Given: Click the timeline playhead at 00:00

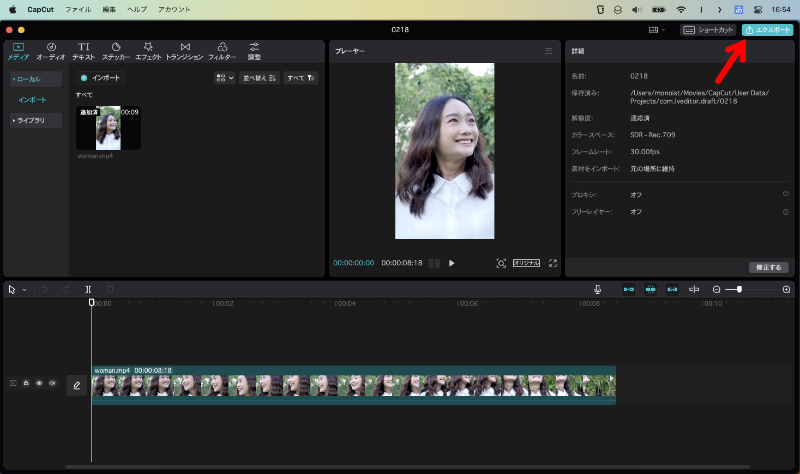Looking at the screenshot, I should pos(91,303).
